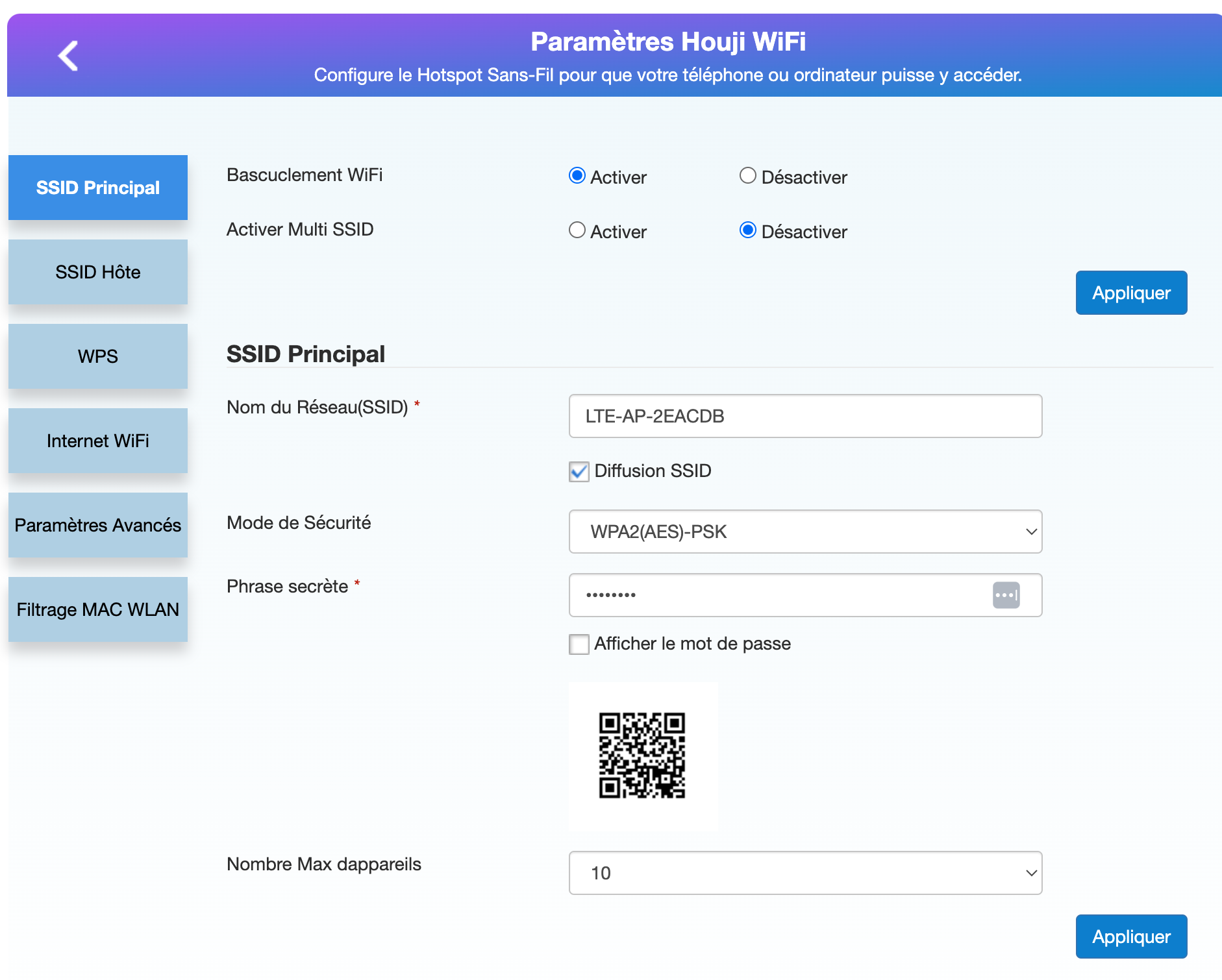1222x980 pixels.
Task: Open the WPS tab
Action: [x=98, y=356]
